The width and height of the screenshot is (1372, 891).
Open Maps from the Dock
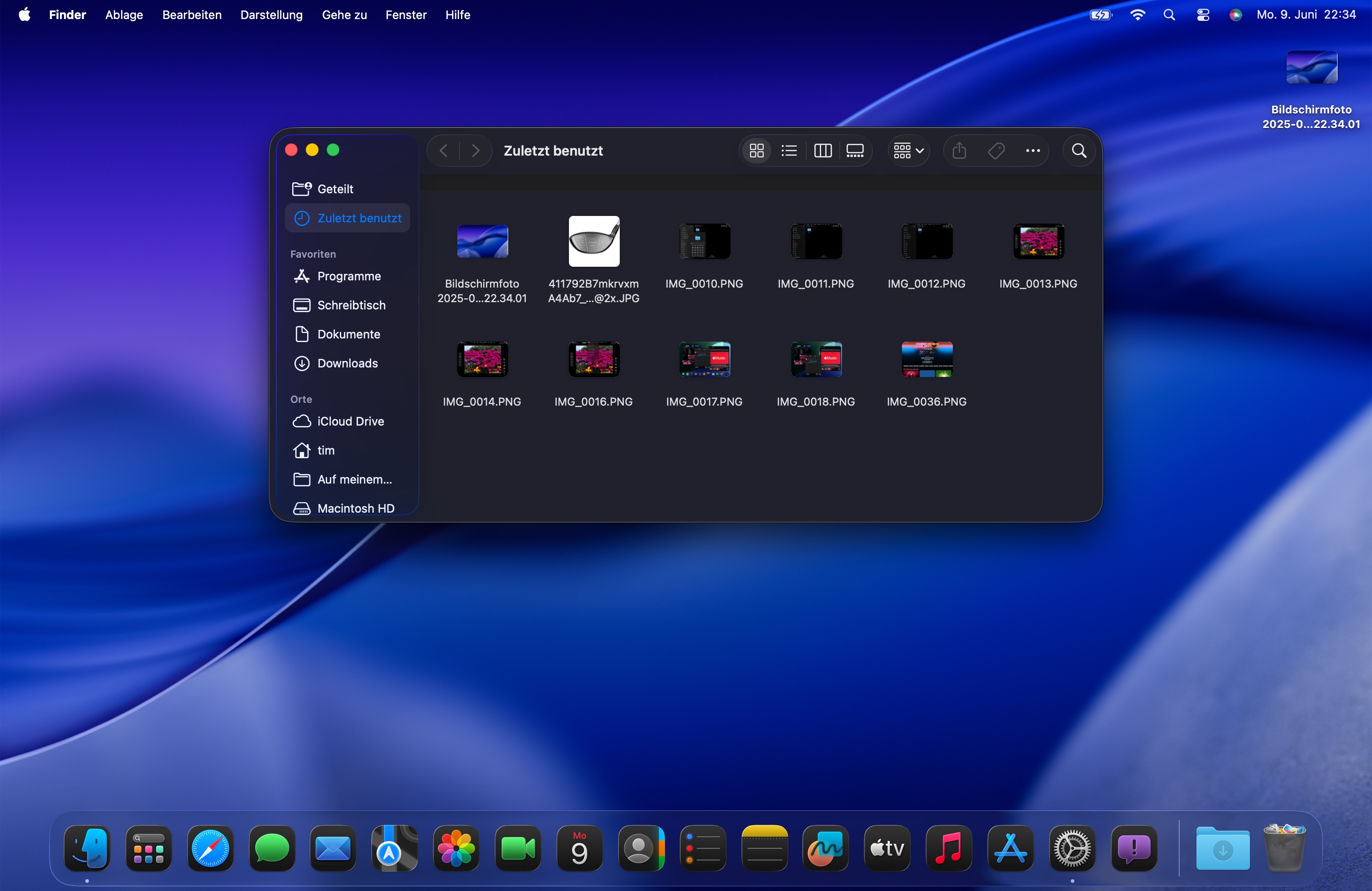395,848
